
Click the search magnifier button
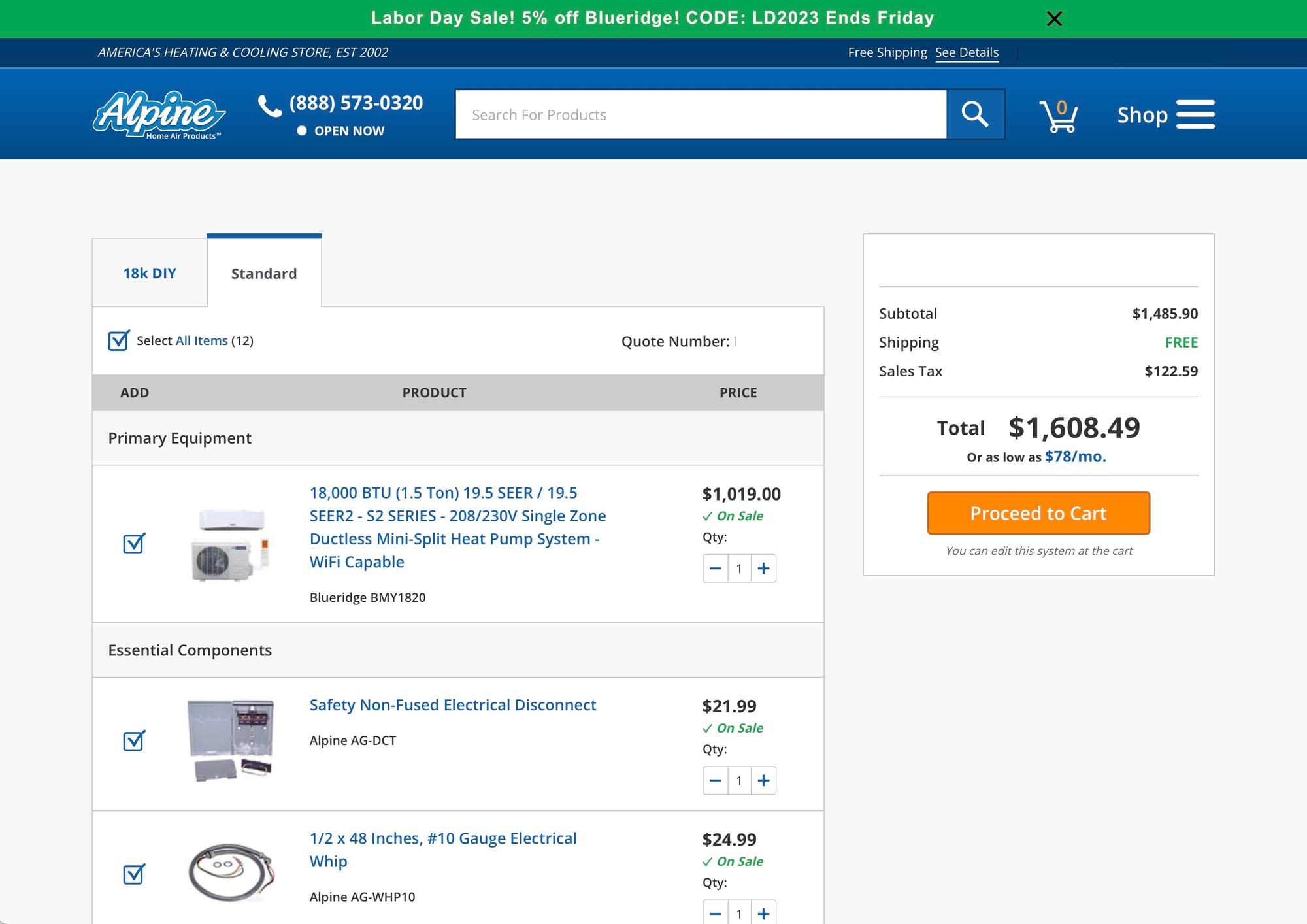click(x=975, y=114)
